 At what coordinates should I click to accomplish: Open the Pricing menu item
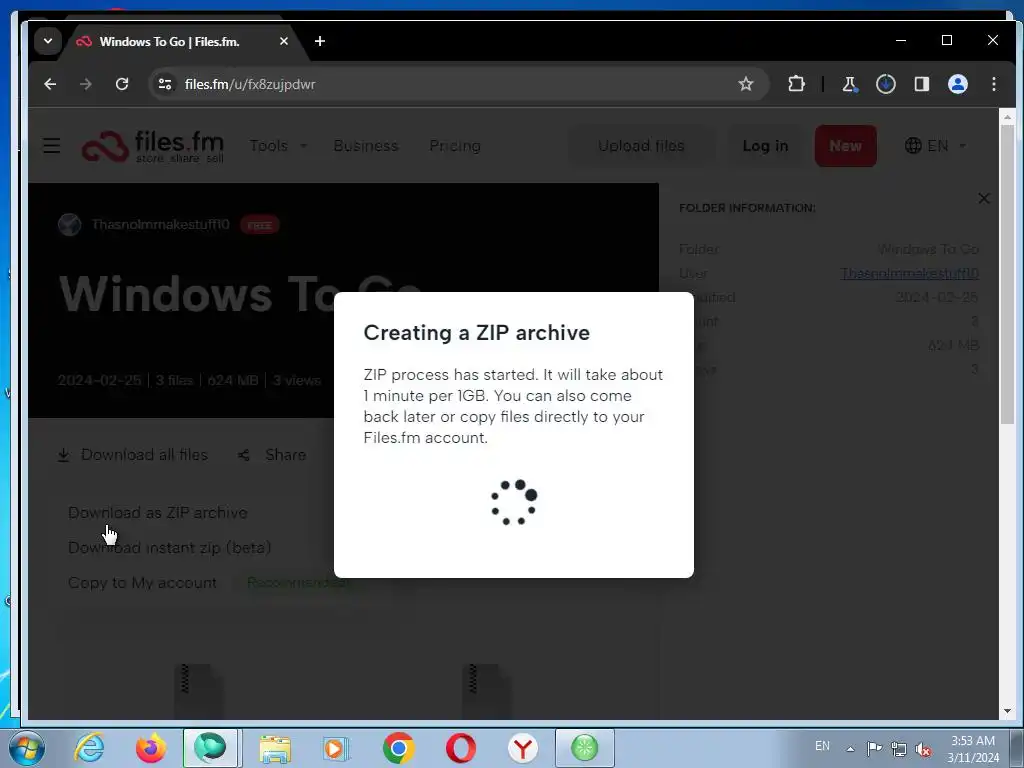[455, 146]
